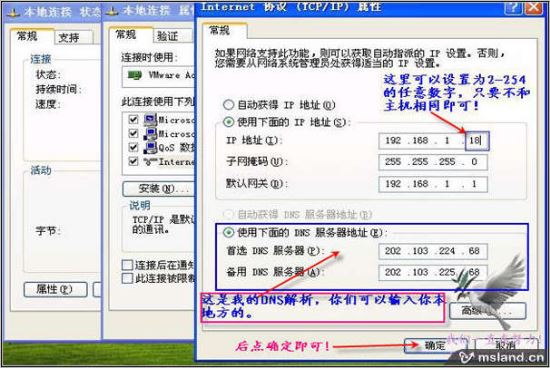550x368 pixels.
Task: Click the IP 地址 input field
Action: tap(433, 141)
